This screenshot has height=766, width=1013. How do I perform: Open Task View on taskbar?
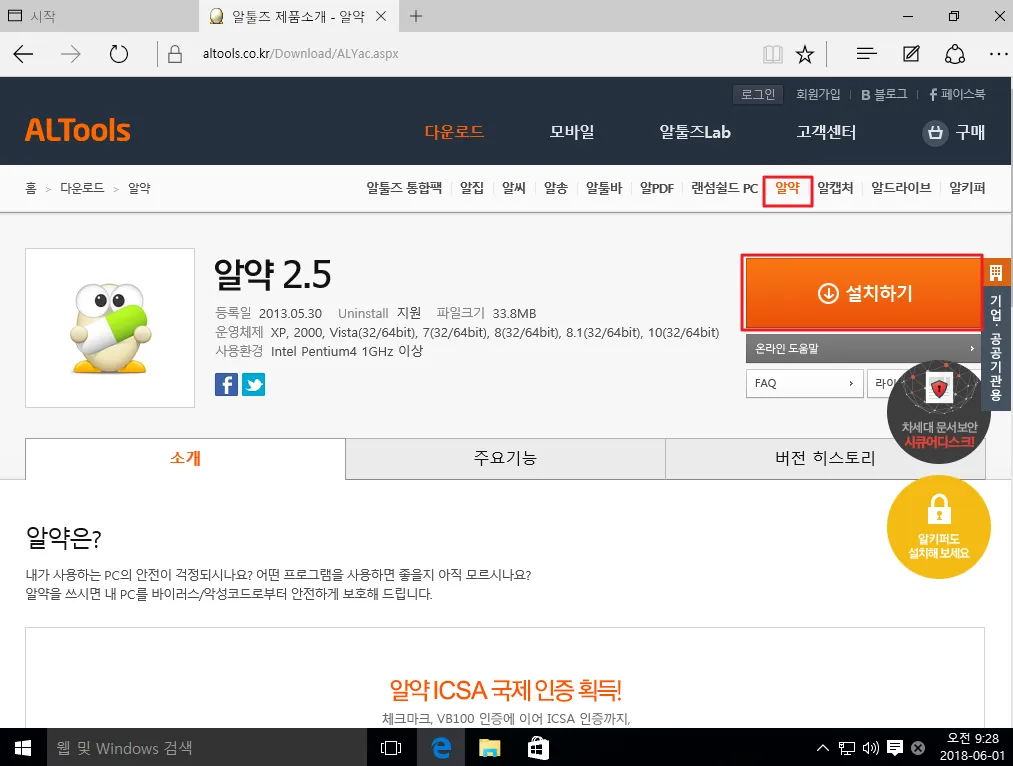click(391, 748)
